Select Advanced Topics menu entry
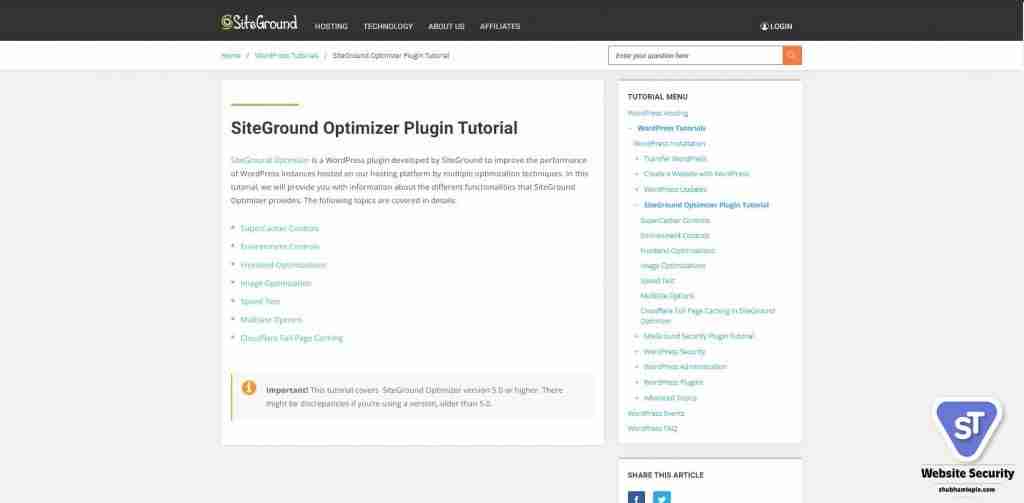The image size is (1024, 503). [670, 398]
